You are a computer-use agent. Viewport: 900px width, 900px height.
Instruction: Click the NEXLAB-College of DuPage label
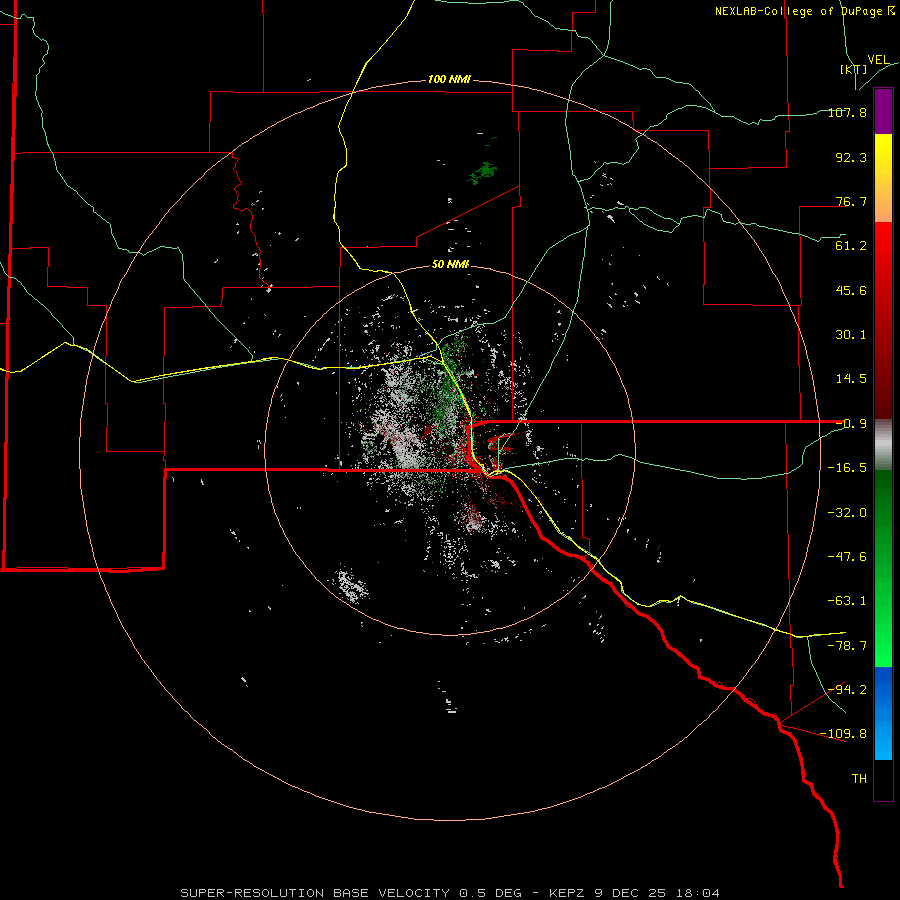click(805, 11)
